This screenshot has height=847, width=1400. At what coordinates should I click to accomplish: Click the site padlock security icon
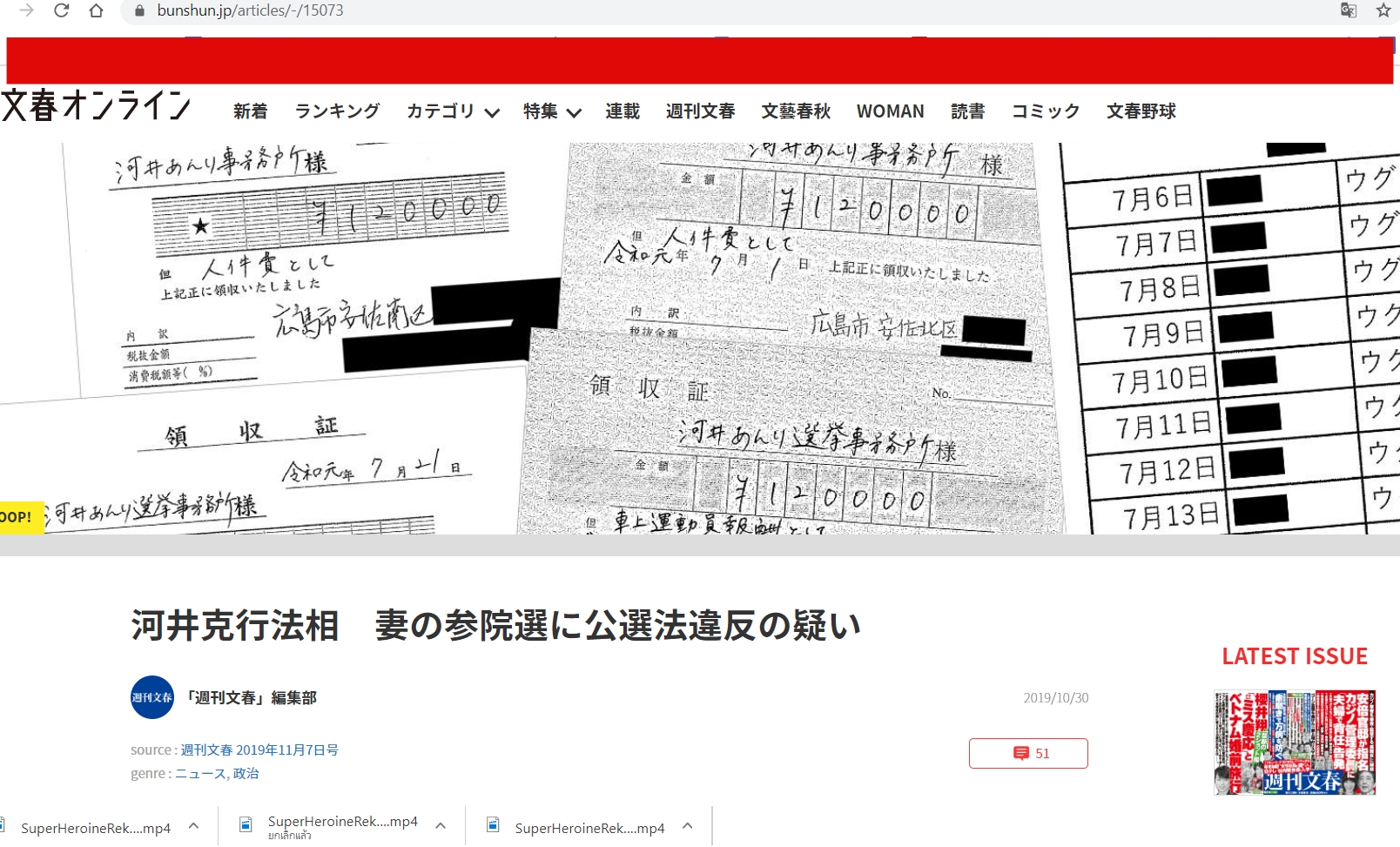coord(138,10)
